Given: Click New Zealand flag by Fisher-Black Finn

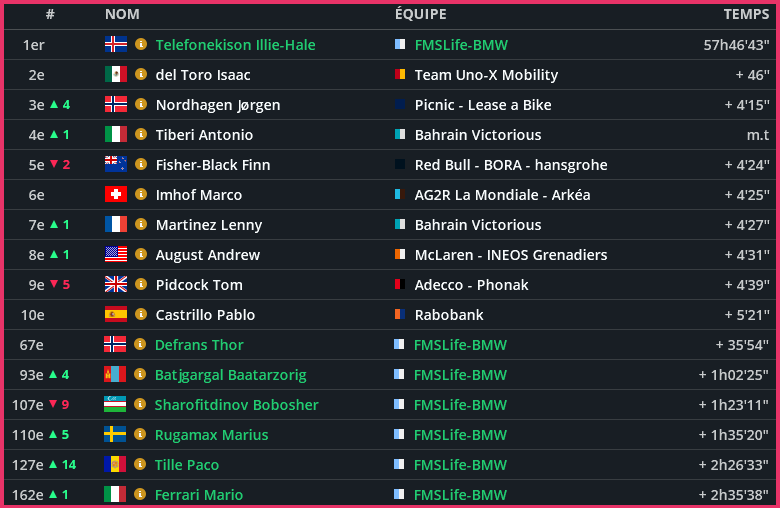Looking at the screenshot, I should [116, 165].
